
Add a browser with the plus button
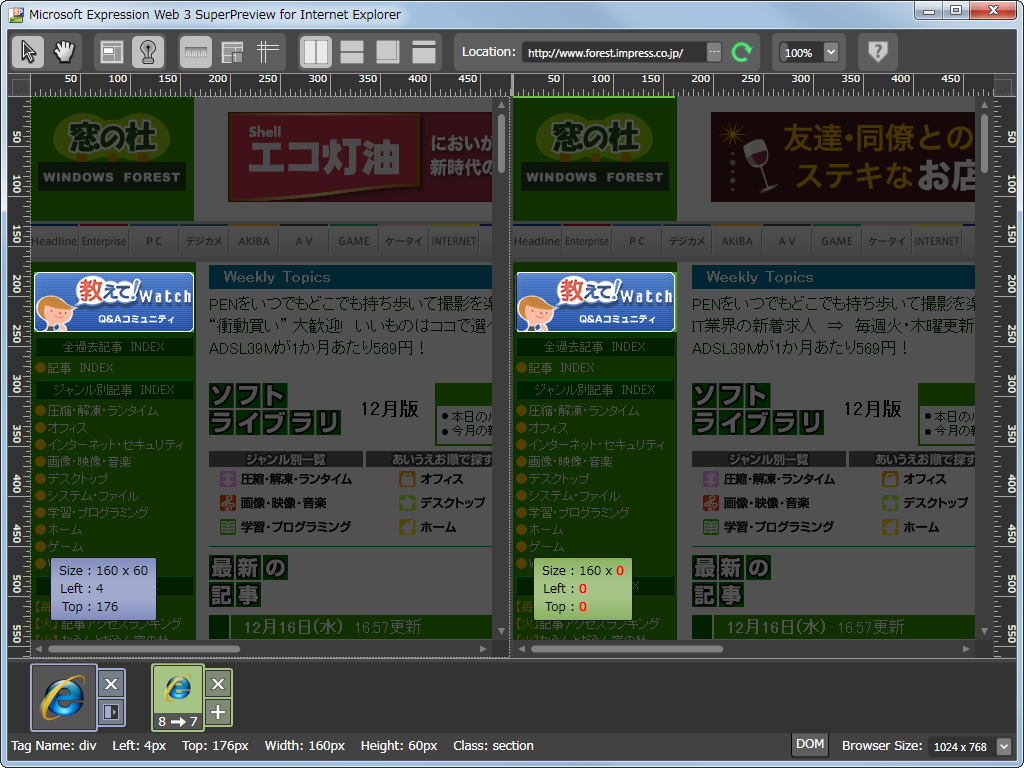click(x=218, y=712)
